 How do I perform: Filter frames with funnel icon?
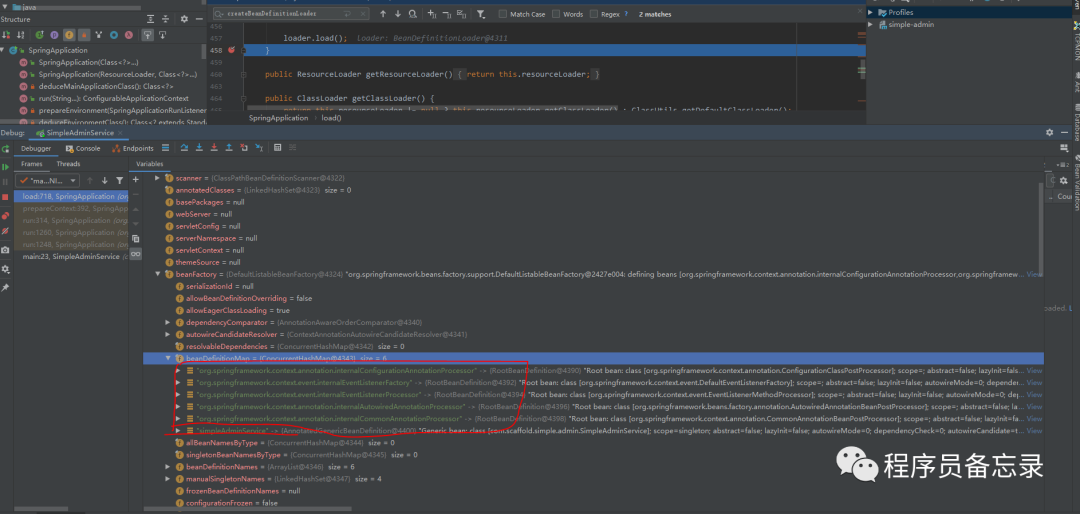[120, 181]
